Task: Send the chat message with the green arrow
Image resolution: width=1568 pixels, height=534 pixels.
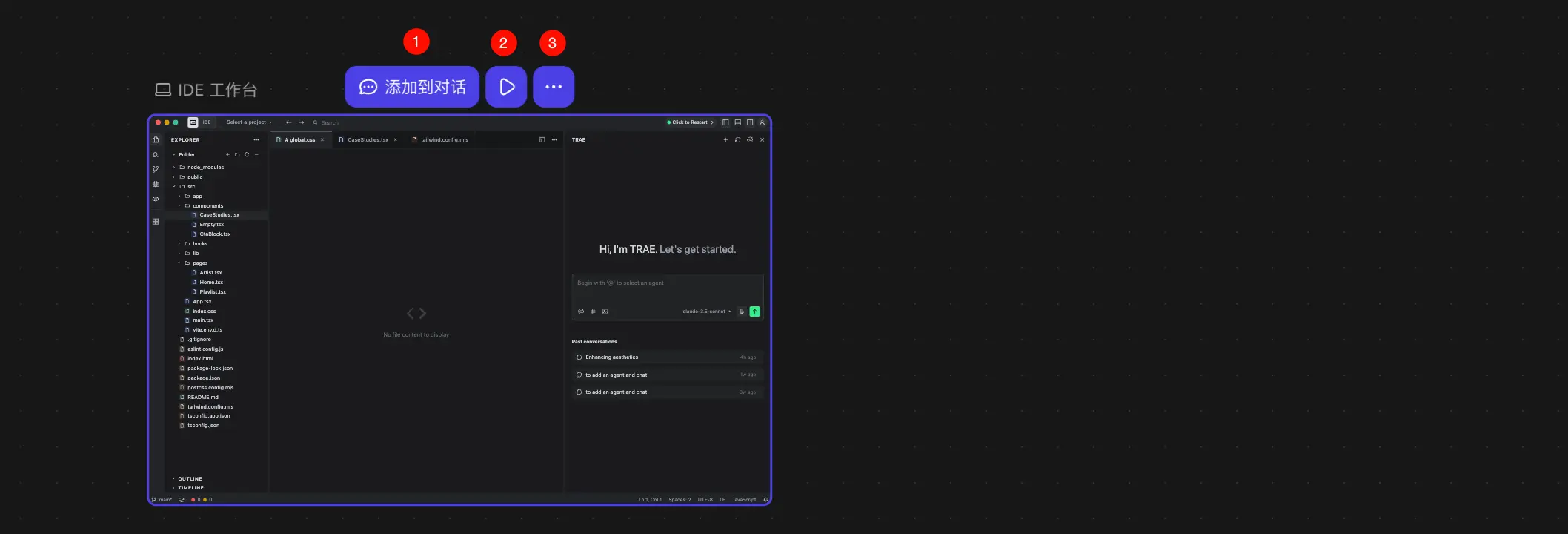Action: 754,311
